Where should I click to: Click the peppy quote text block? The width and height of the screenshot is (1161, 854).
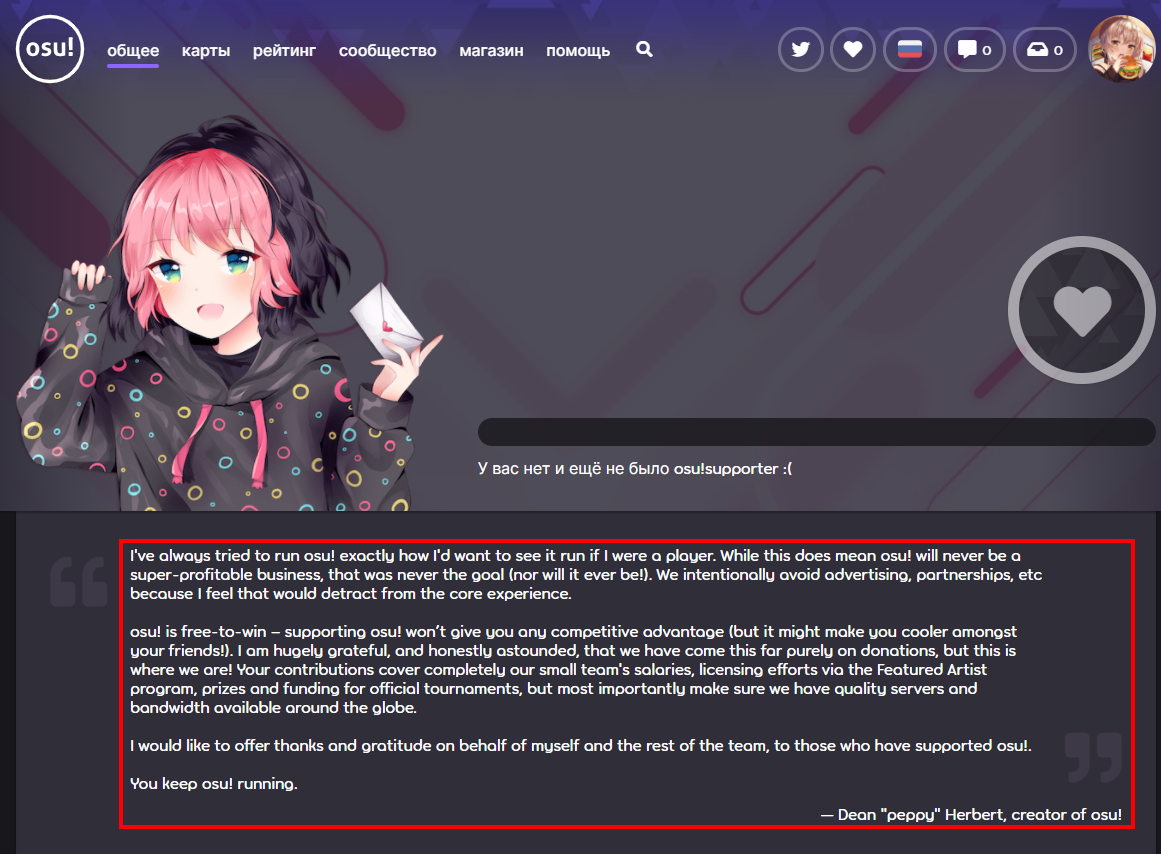coord(626,684)
